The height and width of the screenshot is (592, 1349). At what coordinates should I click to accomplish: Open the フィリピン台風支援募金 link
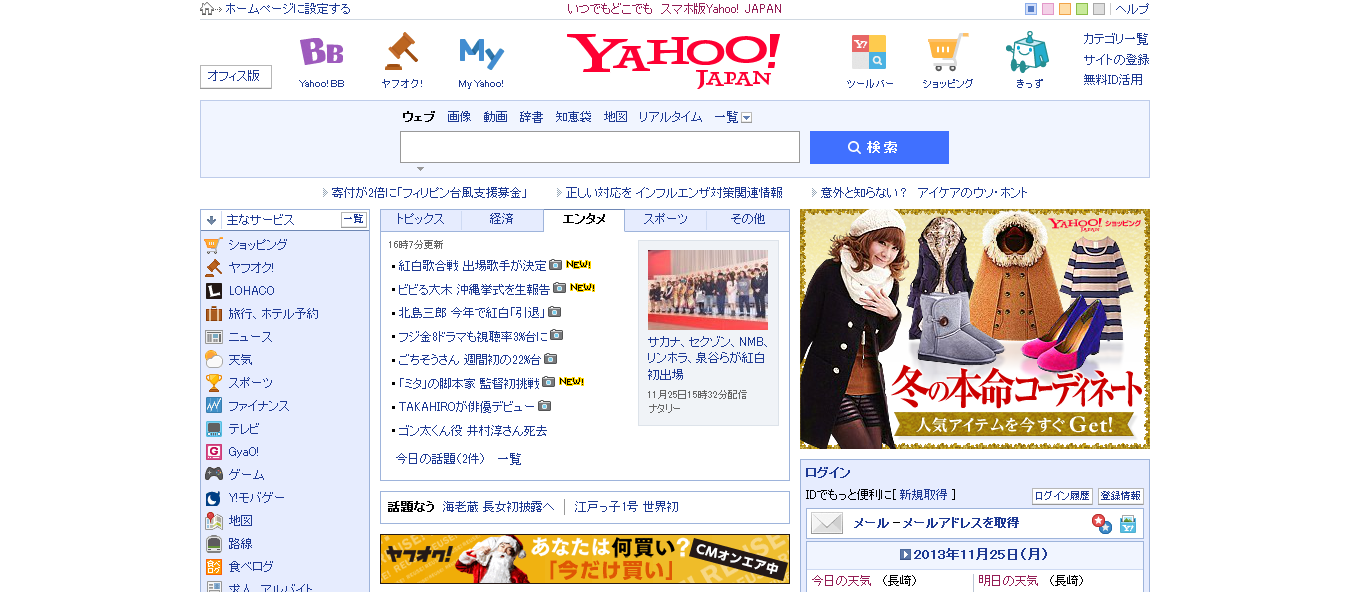coord(429,192)
